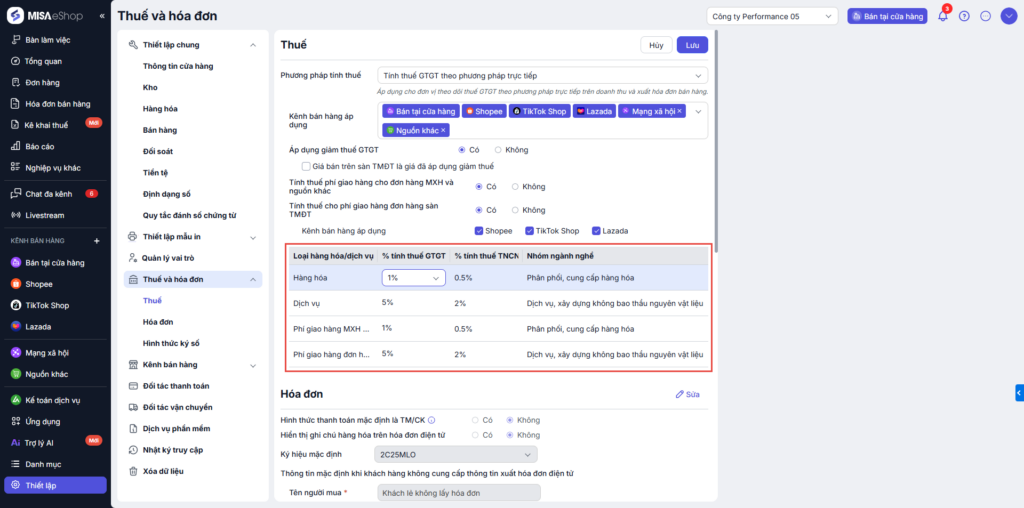Open Phương pháp tính thuế dropdown
Image resolution: width=1024 pixels, height=508 pixels.
tap(543, 76)
